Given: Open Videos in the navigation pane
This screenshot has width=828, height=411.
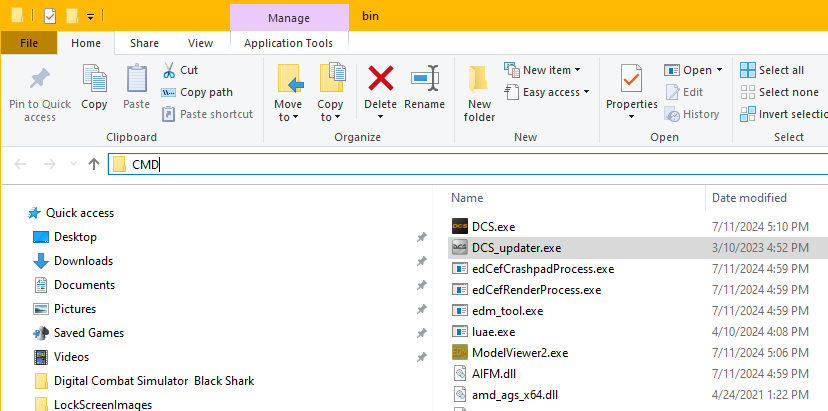Looking at the screenshot, I should pyautogui.click(x=61, y=357).
